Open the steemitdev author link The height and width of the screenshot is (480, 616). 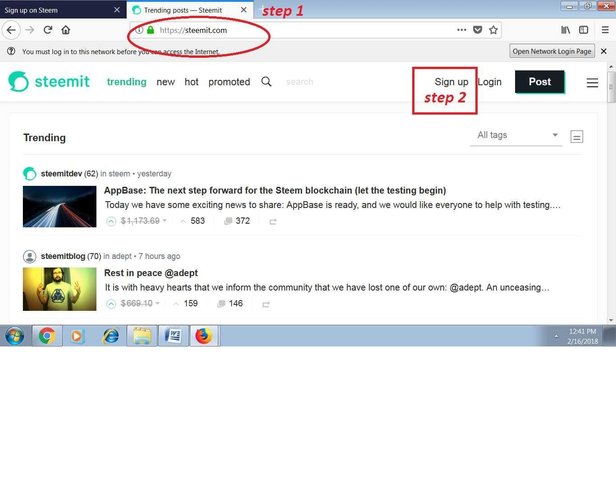(x=61, y=174)
